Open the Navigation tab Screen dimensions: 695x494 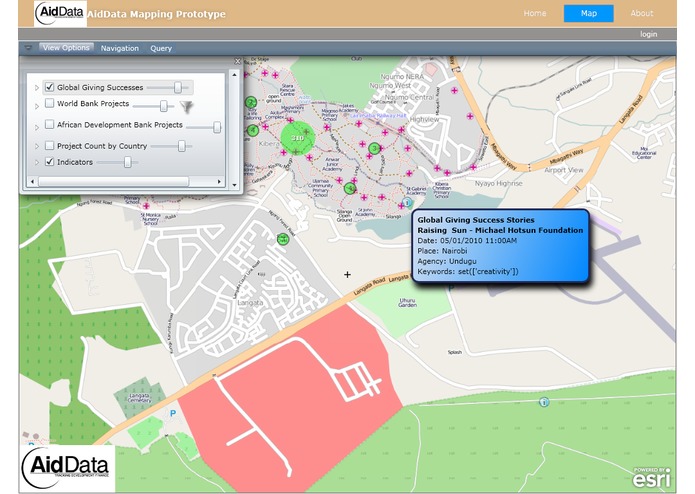pyautogui.click(x=120, y=48)
